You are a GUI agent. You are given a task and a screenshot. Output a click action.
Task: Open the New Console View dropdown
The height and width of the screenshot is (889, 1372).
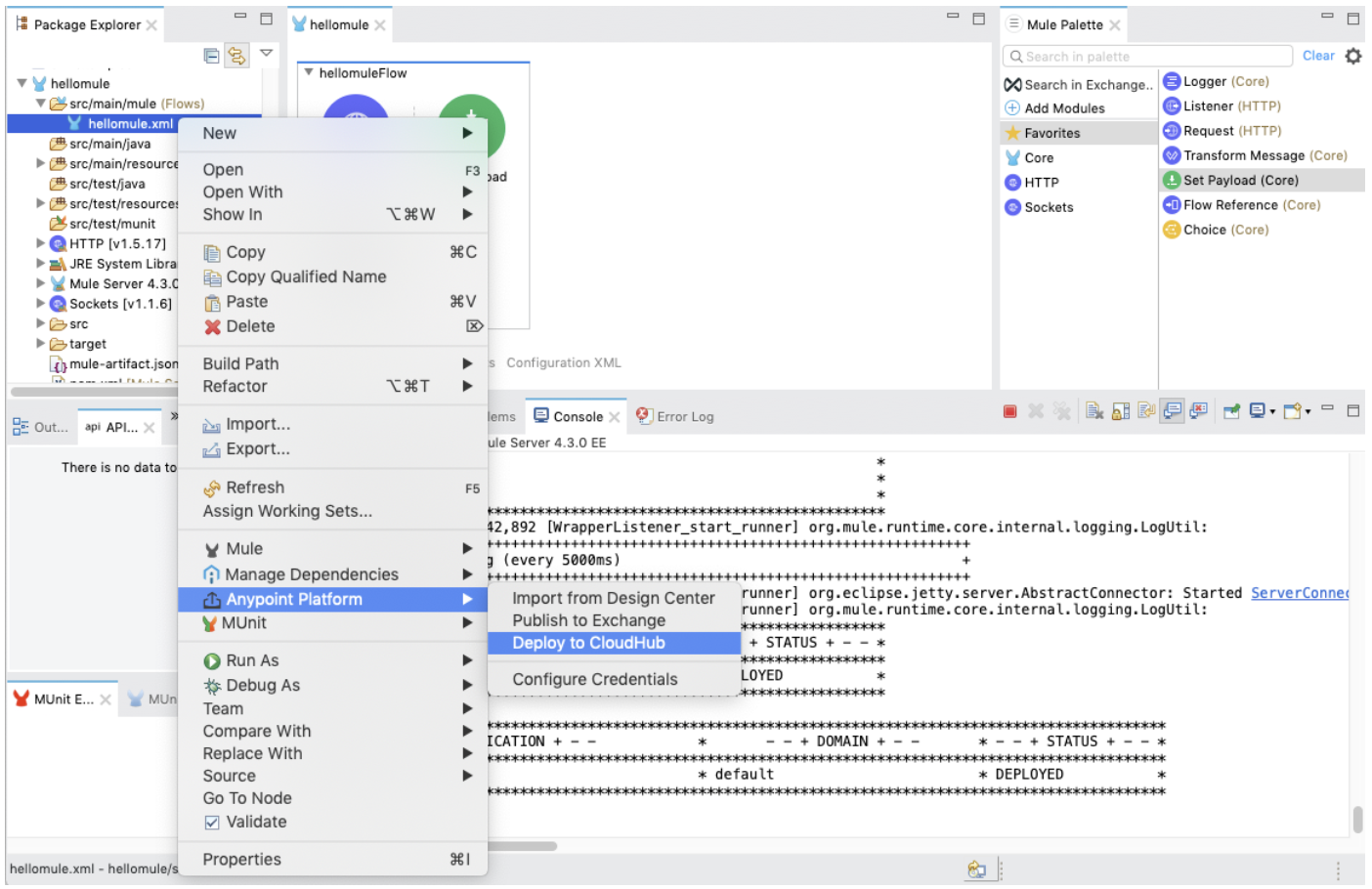(1308, 411)
